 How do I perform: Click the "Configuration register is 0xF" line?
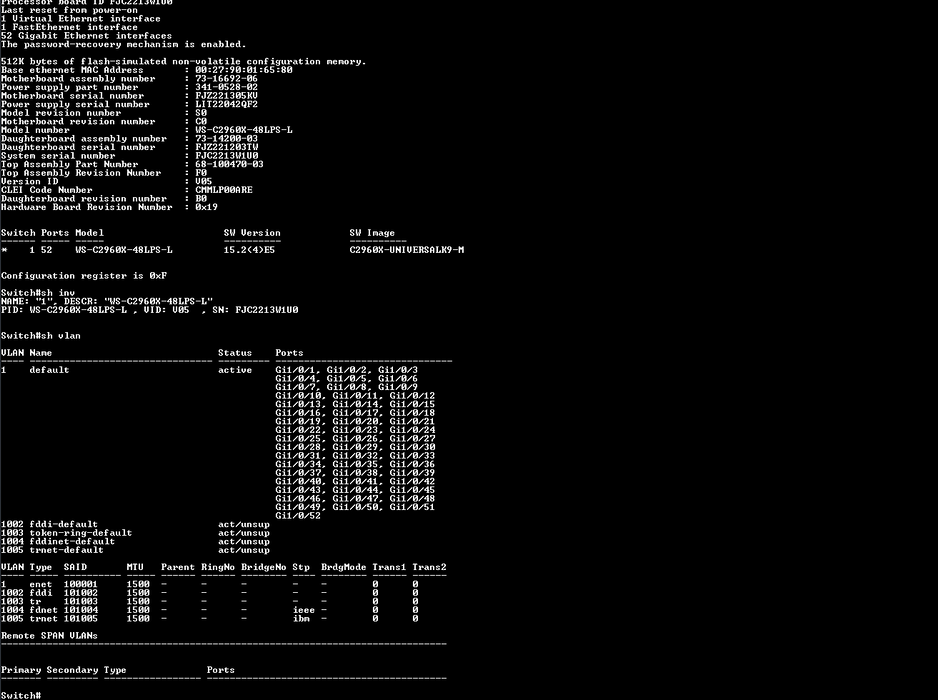(84, 276)
